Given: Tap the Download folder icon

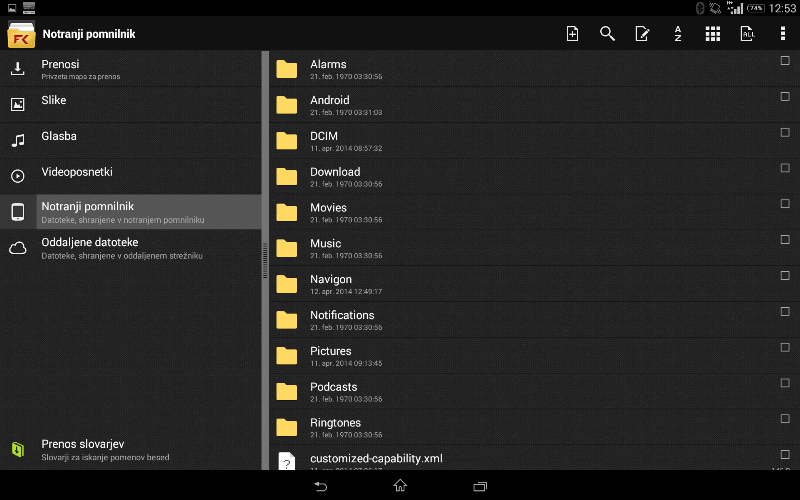Looking at the screenshot, I should pyautogui.click(x=287, y=177).
